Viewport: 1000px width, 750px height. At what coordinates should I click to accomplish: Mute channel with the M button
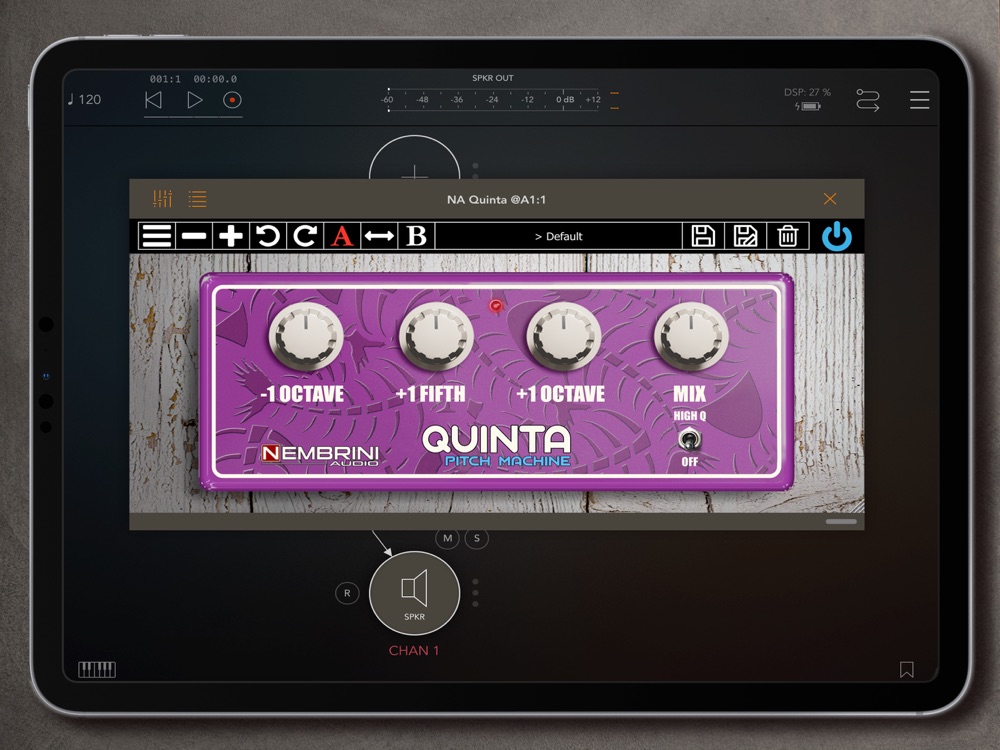click(x=448, y=538)
